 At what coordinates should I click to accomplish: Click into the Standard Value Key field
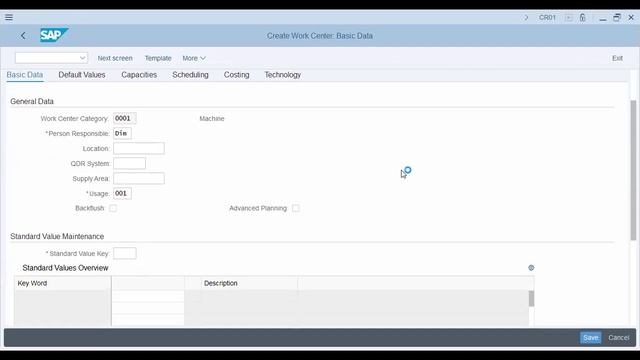click(x=124, y=253)
